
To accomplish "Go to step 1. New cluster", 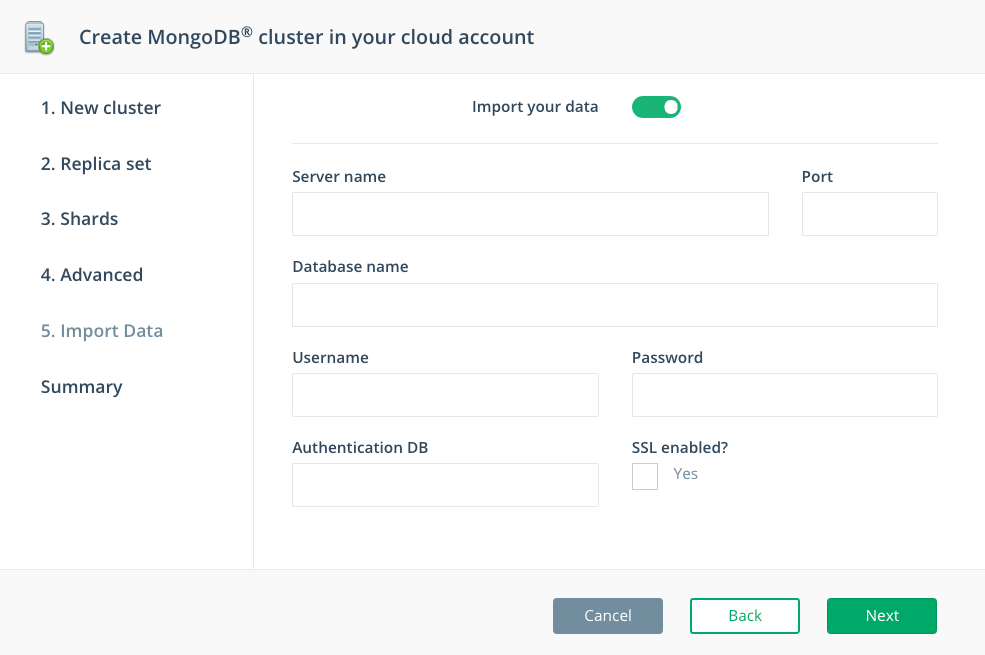I will click(101, 108).
